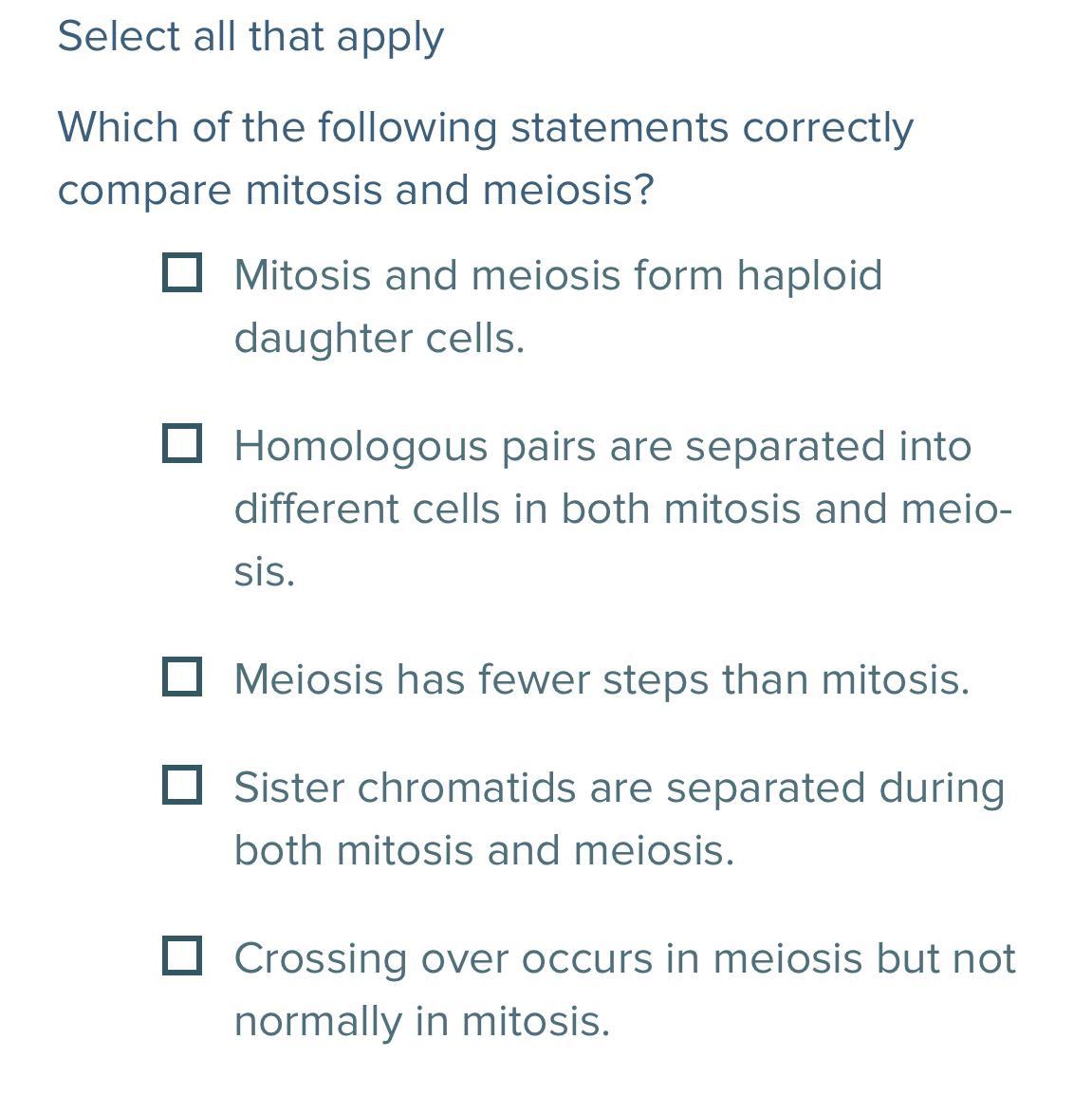Click the 'Crossing over occurs in meiosis' answer text

click(x=624, y=958)
